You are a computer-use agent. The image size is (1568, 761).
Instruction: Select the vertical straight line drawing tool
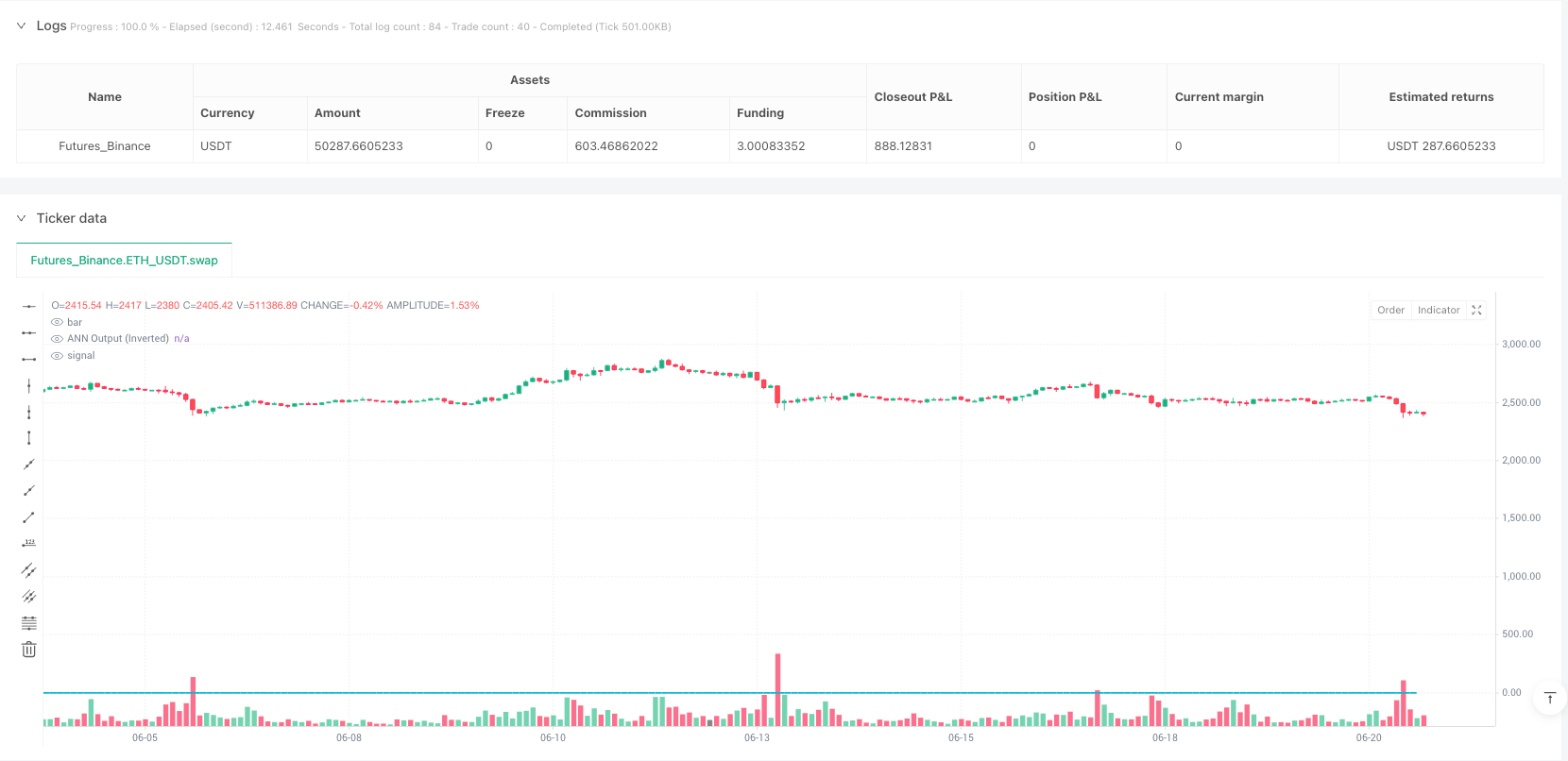point(29,385)
